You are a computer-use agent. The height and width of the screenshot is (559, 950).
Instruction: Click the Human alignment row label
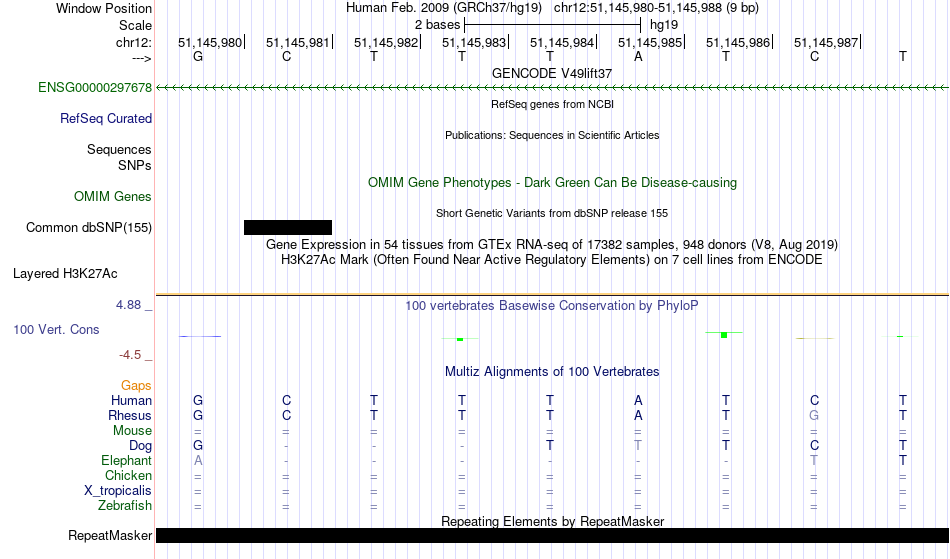click(x=131, y=400)
